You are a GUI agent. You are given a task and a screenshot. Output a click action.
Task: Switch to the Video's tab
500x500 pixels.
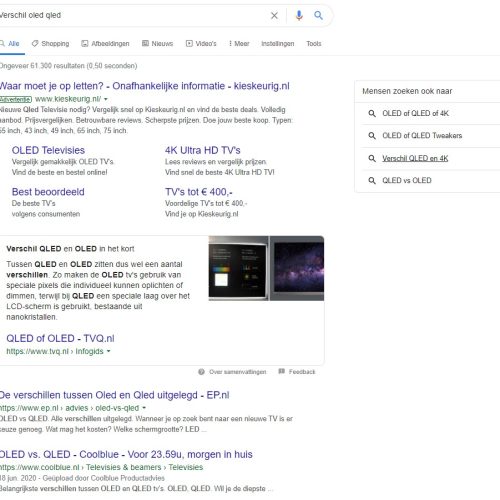(x=201, y=44)
